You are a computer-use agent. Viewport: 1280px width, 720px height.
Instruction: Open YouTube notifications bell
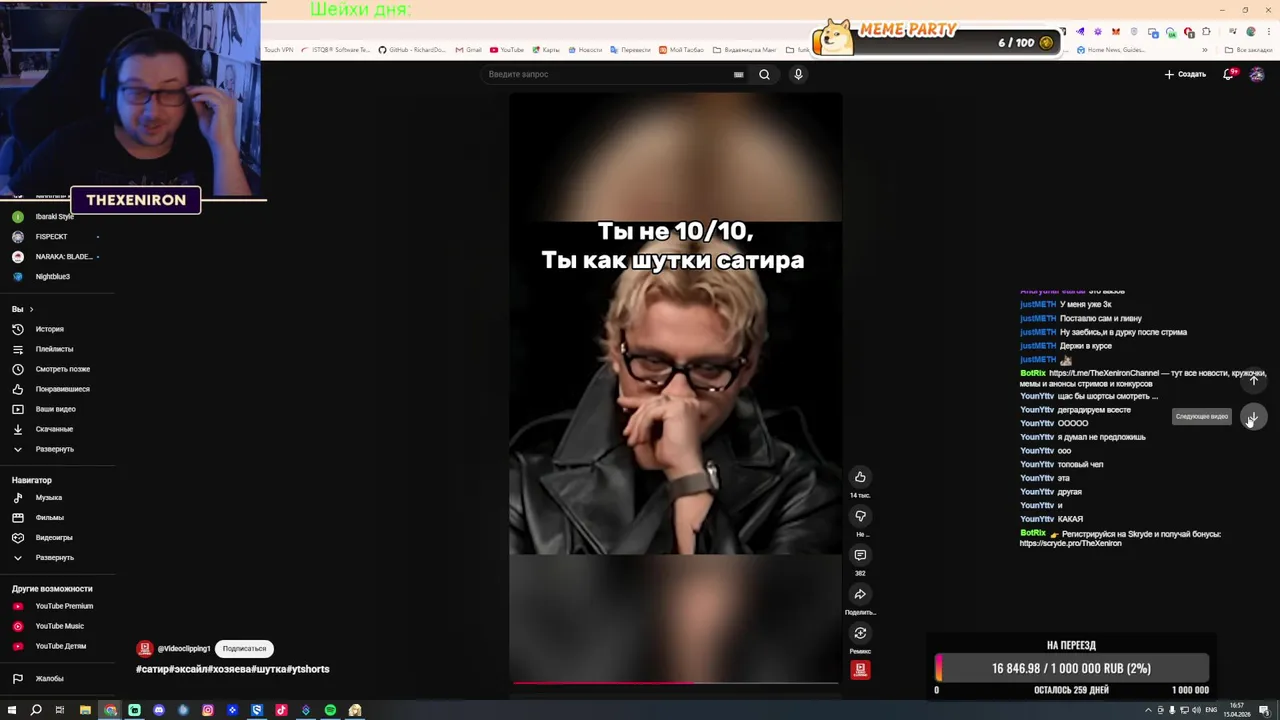coord(1229,74)
